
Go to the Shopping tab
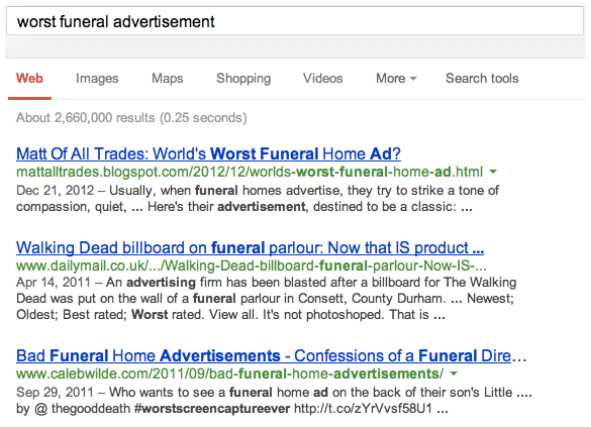coord(243,78)
